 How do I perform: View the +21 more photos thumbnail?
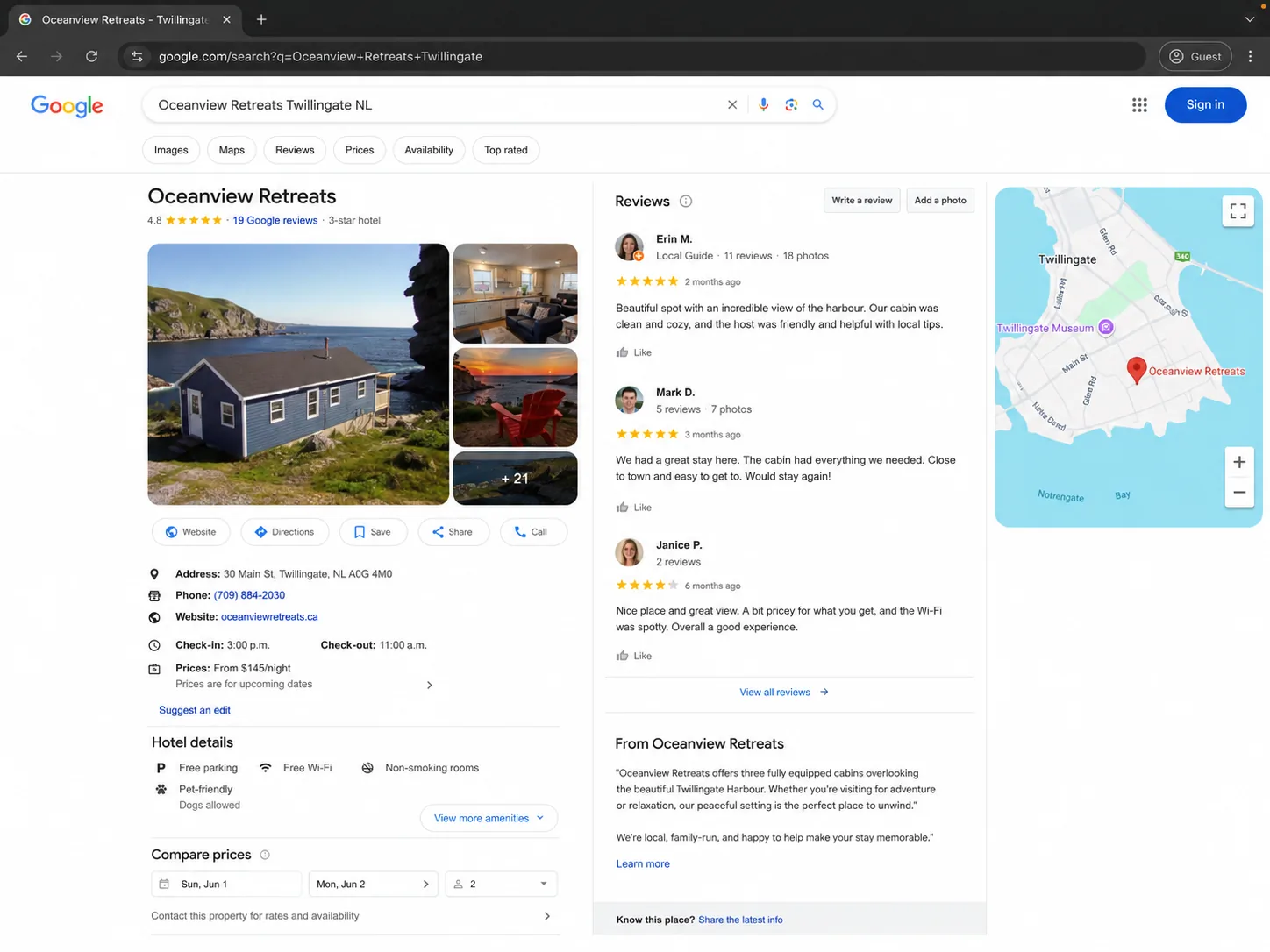(515, 479)
